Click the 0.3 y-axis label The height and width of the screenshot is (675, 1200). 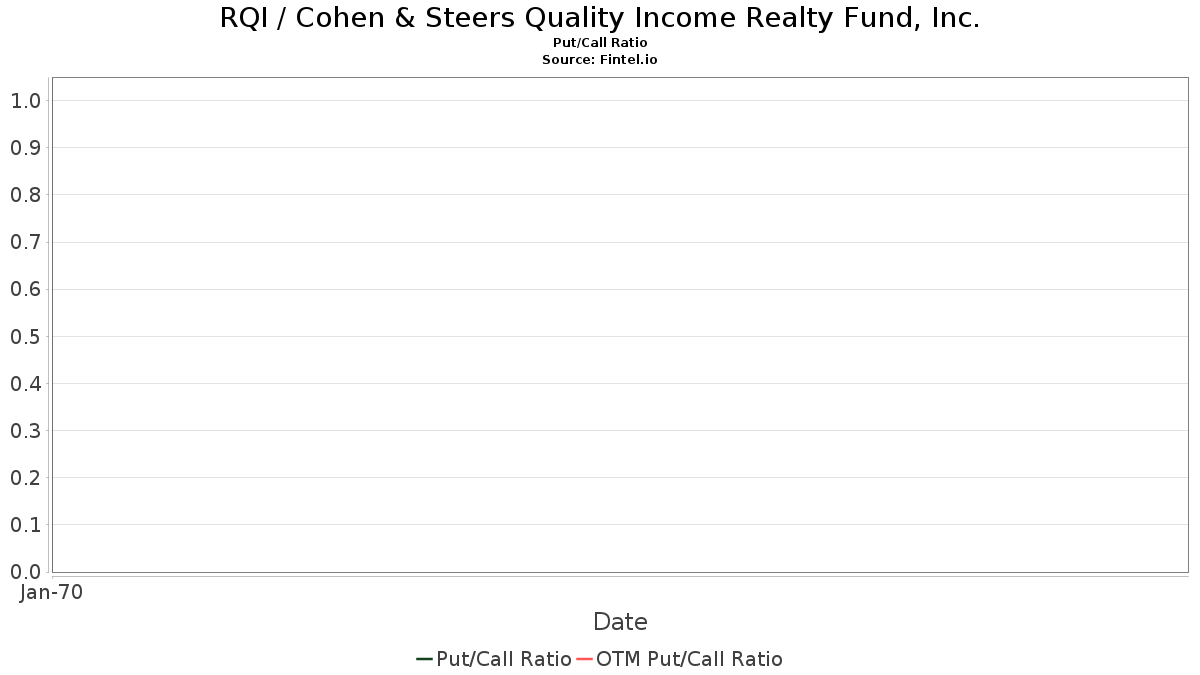(26, 430)
